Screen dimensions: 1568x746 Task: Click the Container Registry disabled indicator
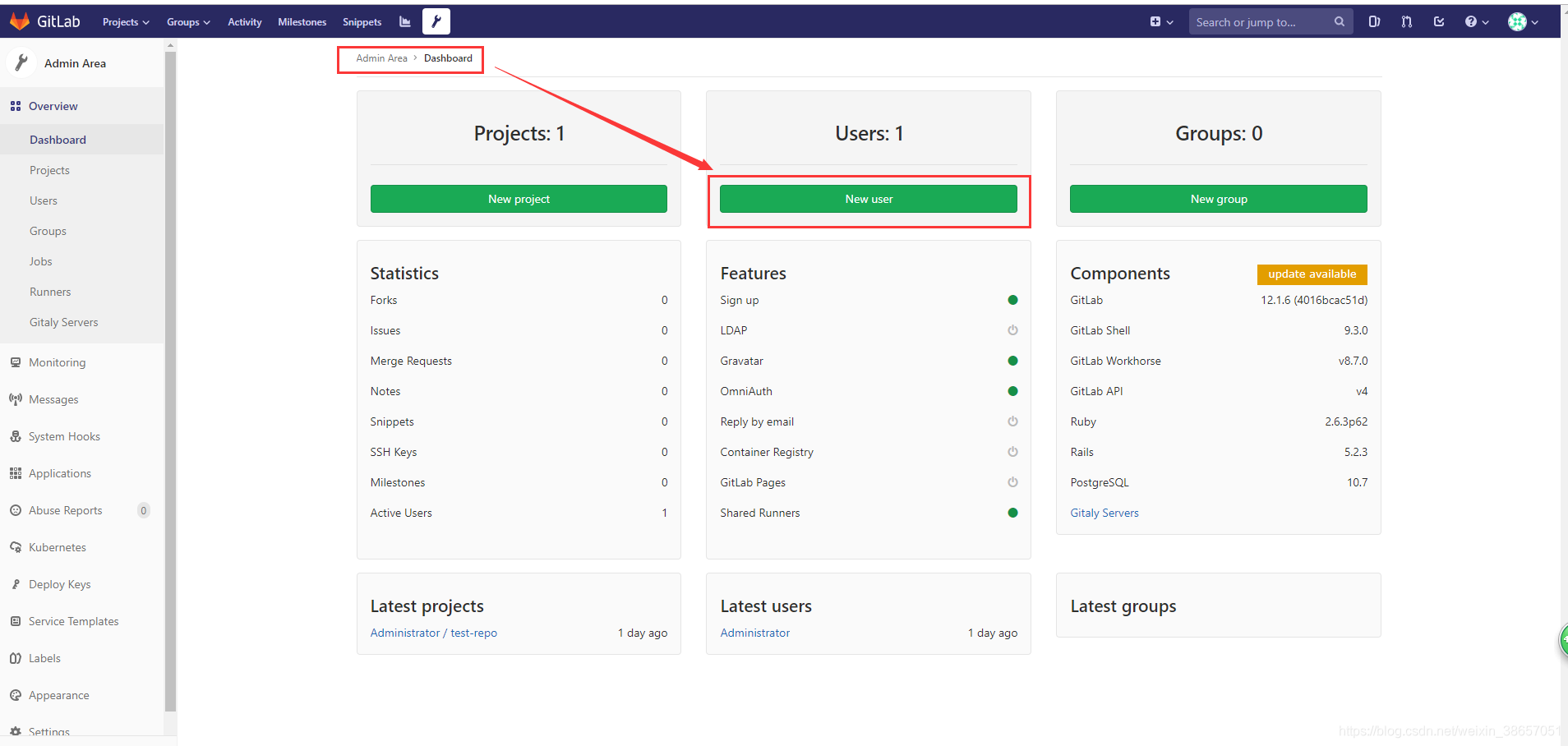tap(1012, 452)
